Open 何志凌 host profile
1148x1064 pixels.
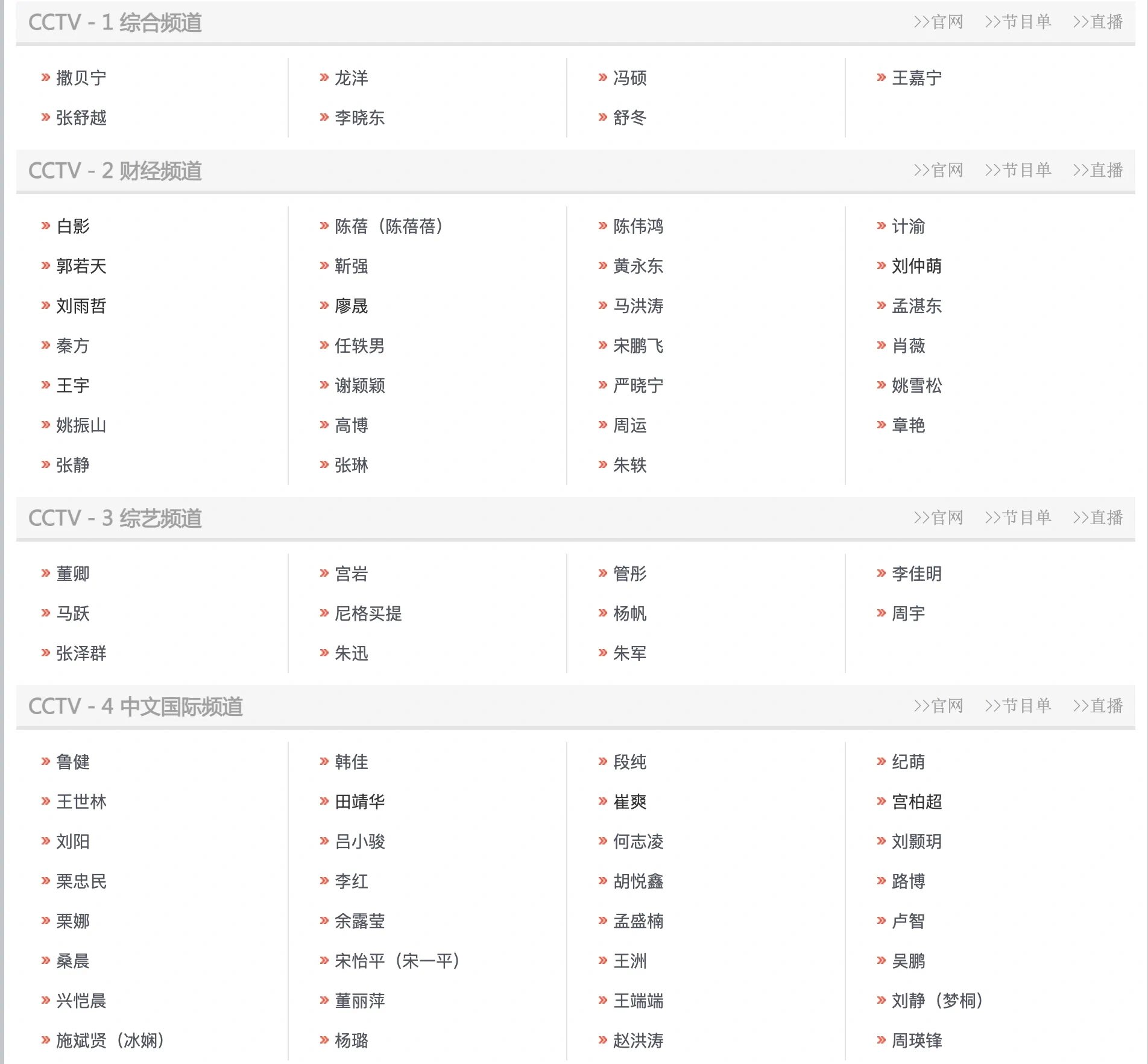point(639,841)
